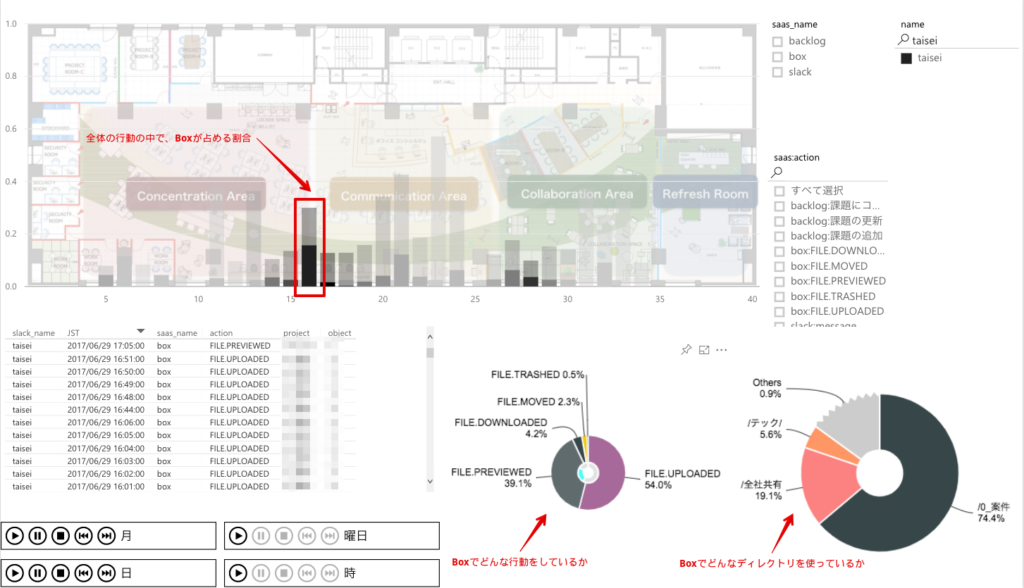This screenshot has width=1024, height=588.
Task: Start playback for the 曜日 control
Action: click(238, 536)
